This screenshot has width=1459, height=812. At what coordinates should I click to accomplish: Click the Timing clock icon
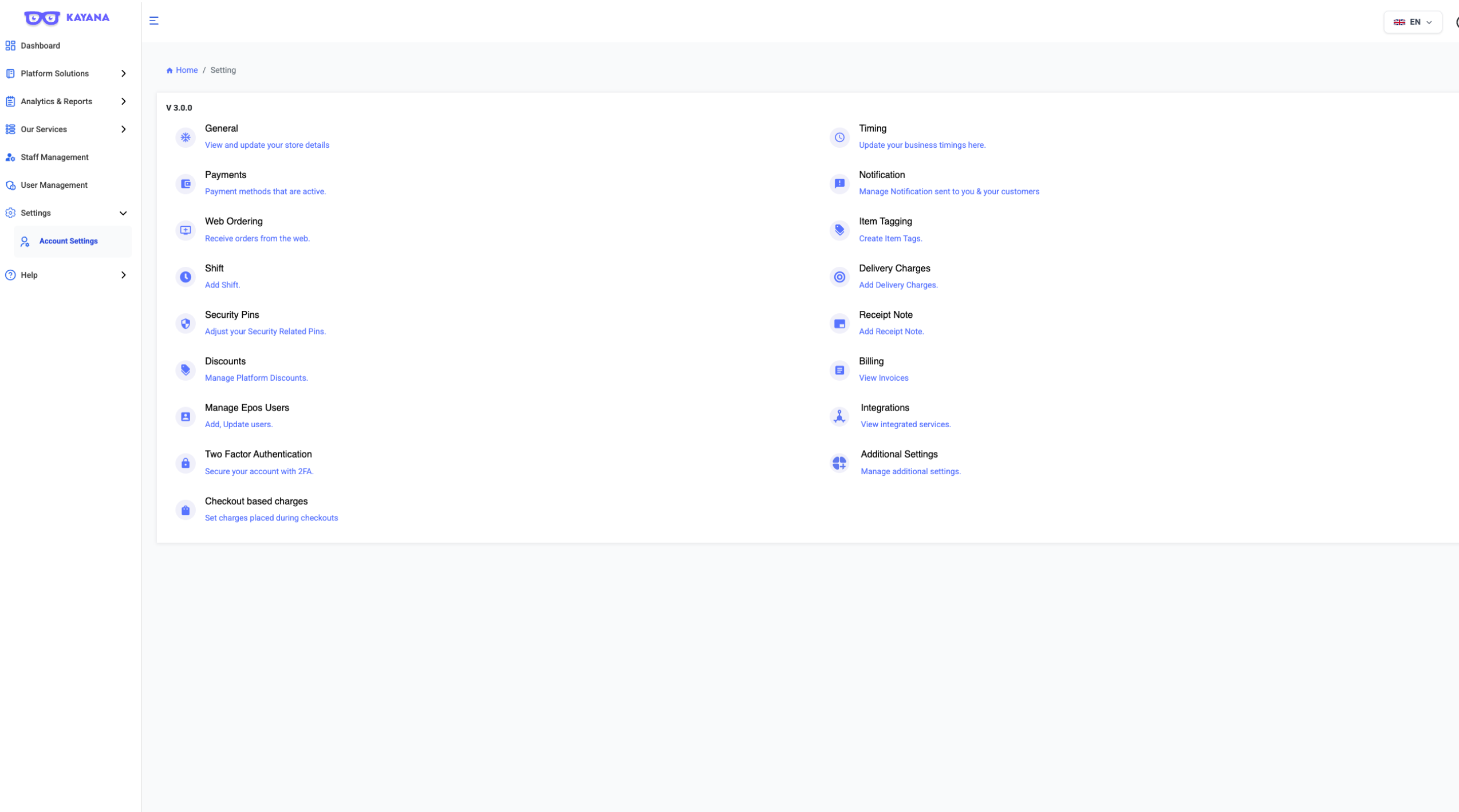839,137
